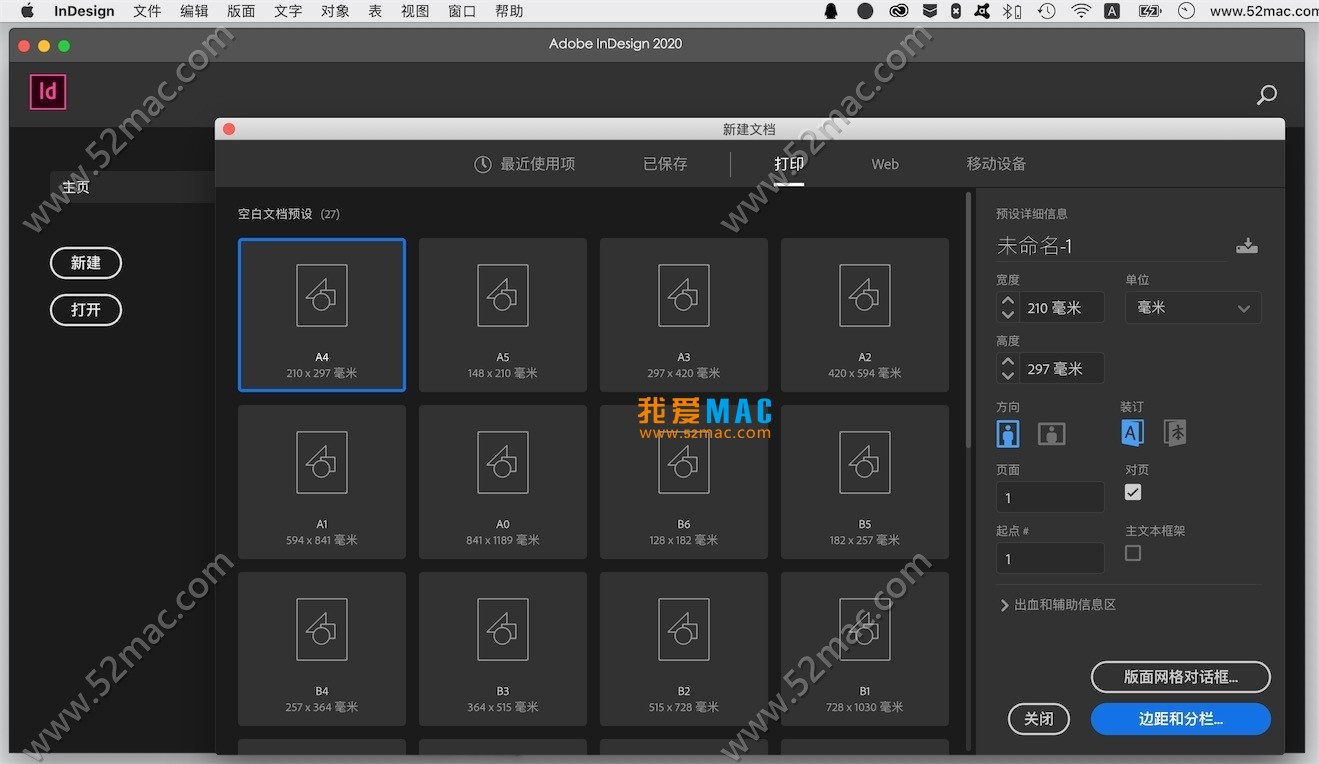Click the document name field 未命名-1
Image resolution: width=1319 pixels, height=764 pixels.
coord(1111,246)
